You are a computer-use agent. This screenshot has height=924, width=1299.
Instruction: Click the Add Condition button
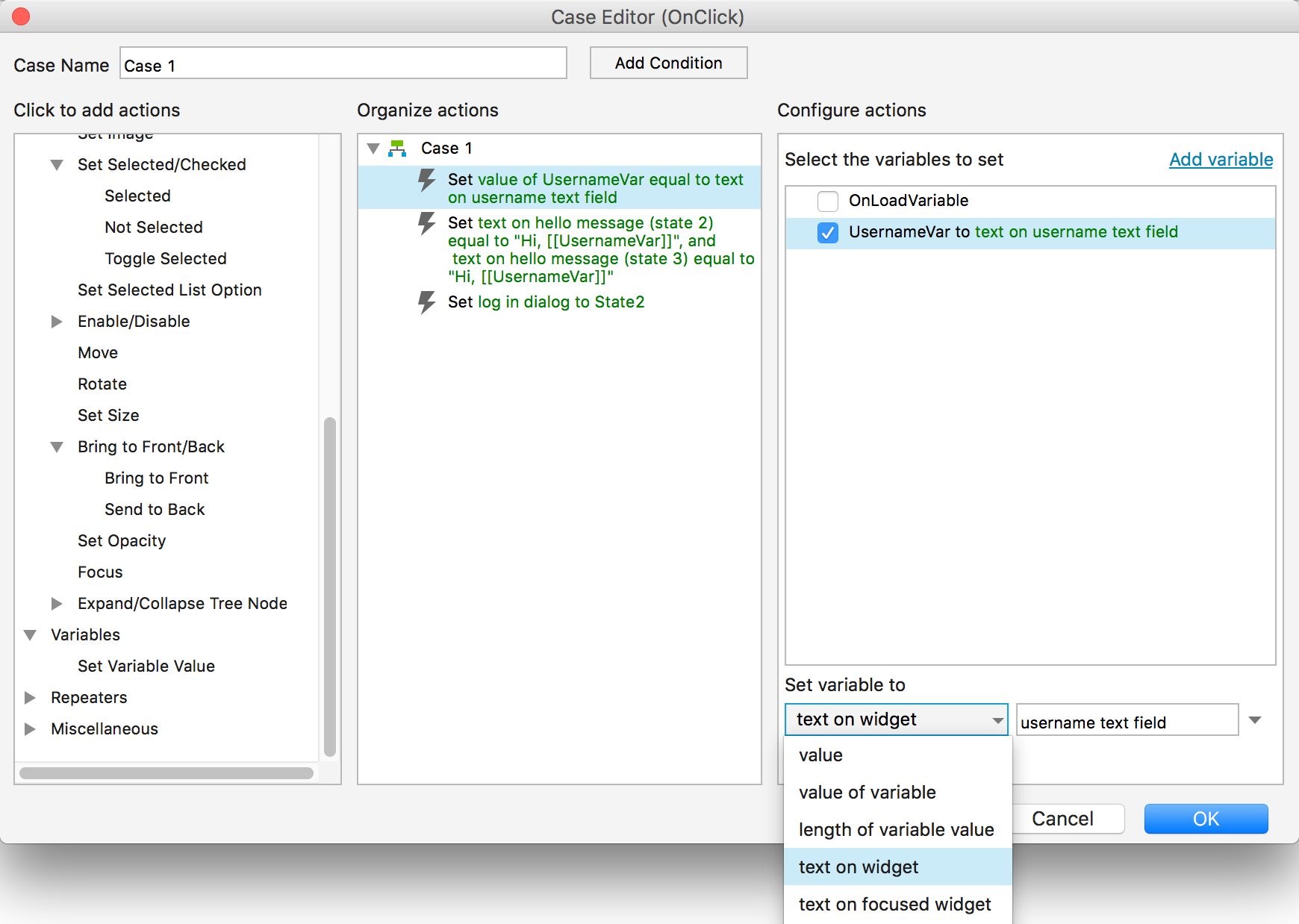668,63
